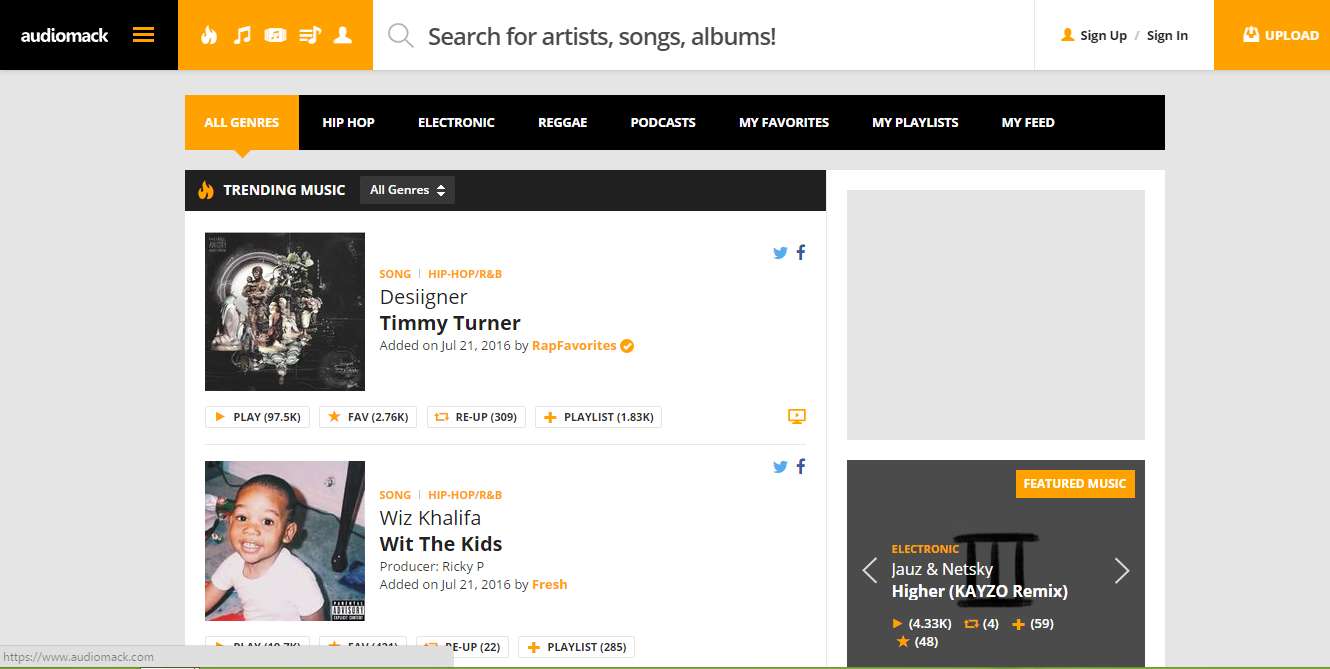
Task: Go to previous featured music slide
Action: pos(870,570)
